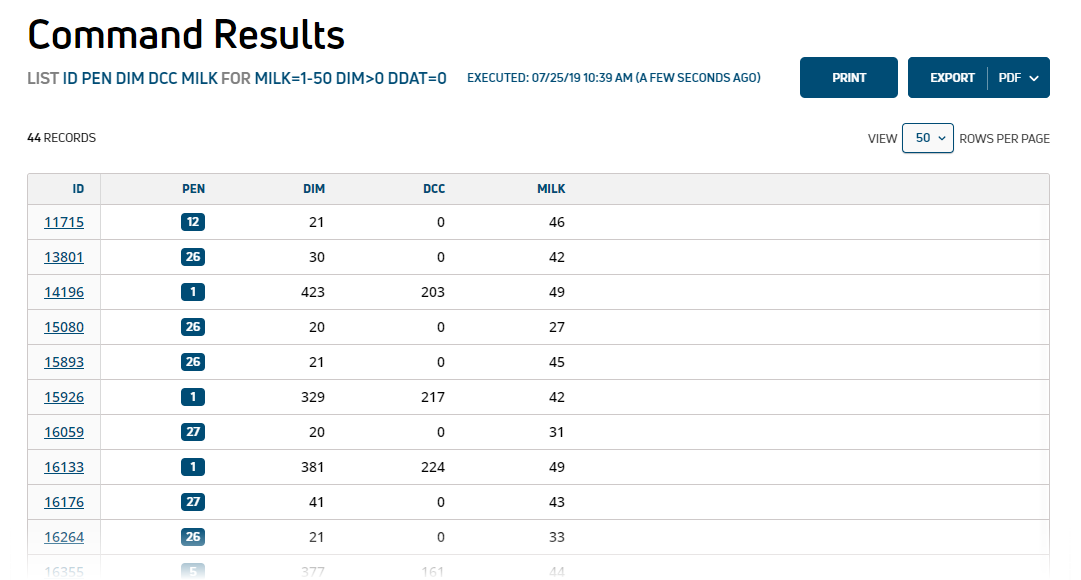This screenshot has width=1081, height=580.
Task: Expand the rows per page selector showing 50
Action: click(x=927, y=138)
